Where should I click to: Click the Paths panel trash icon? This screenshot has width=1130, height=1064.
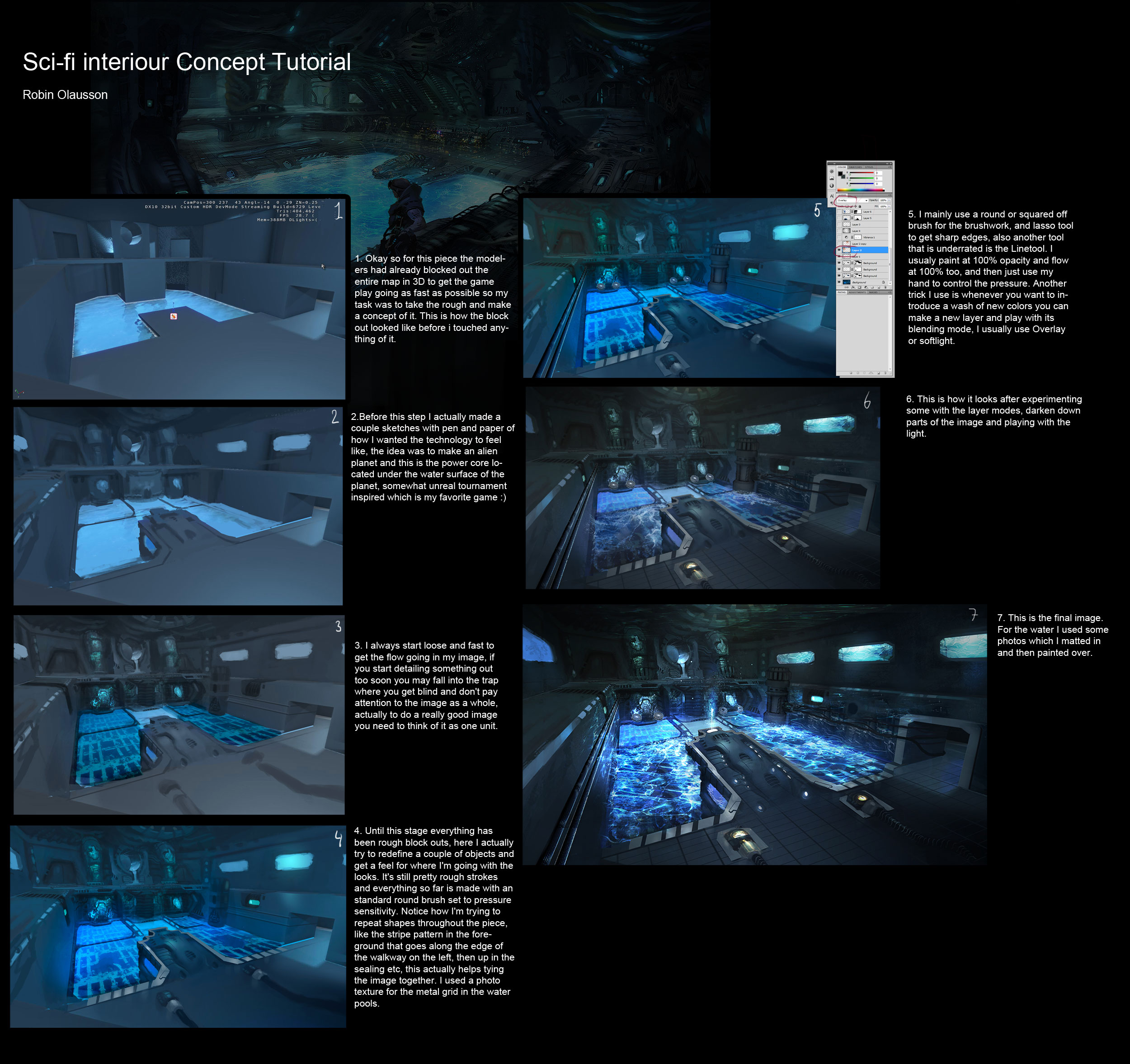(885, 373)
